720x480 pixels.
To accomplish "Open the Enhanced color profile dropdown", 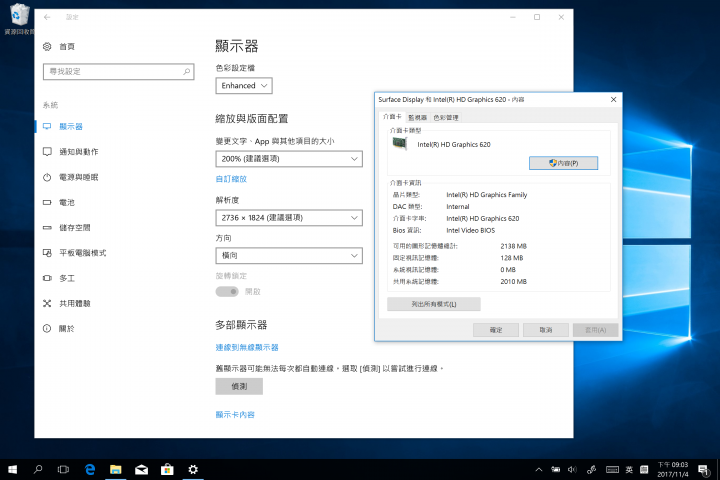I will click(244, 86).
